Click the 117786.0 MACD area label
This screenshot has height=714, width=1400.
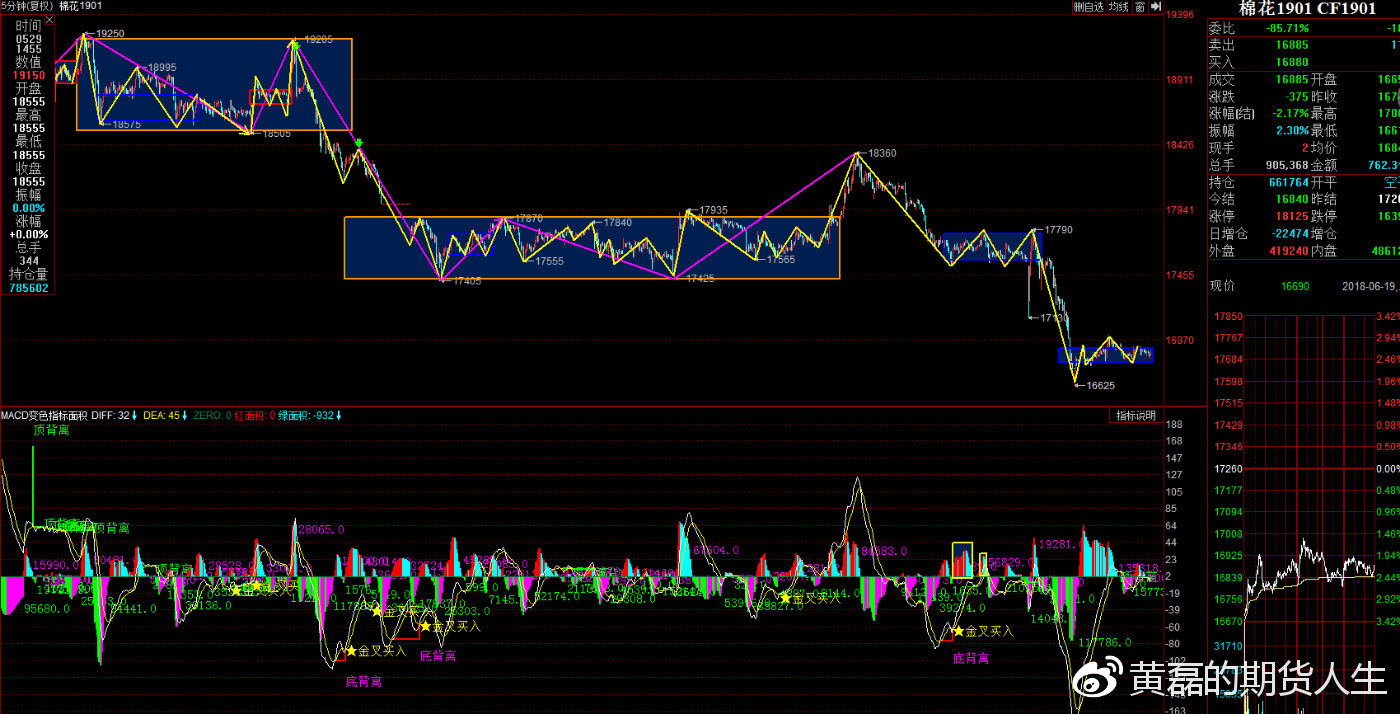coord(1106,642)
